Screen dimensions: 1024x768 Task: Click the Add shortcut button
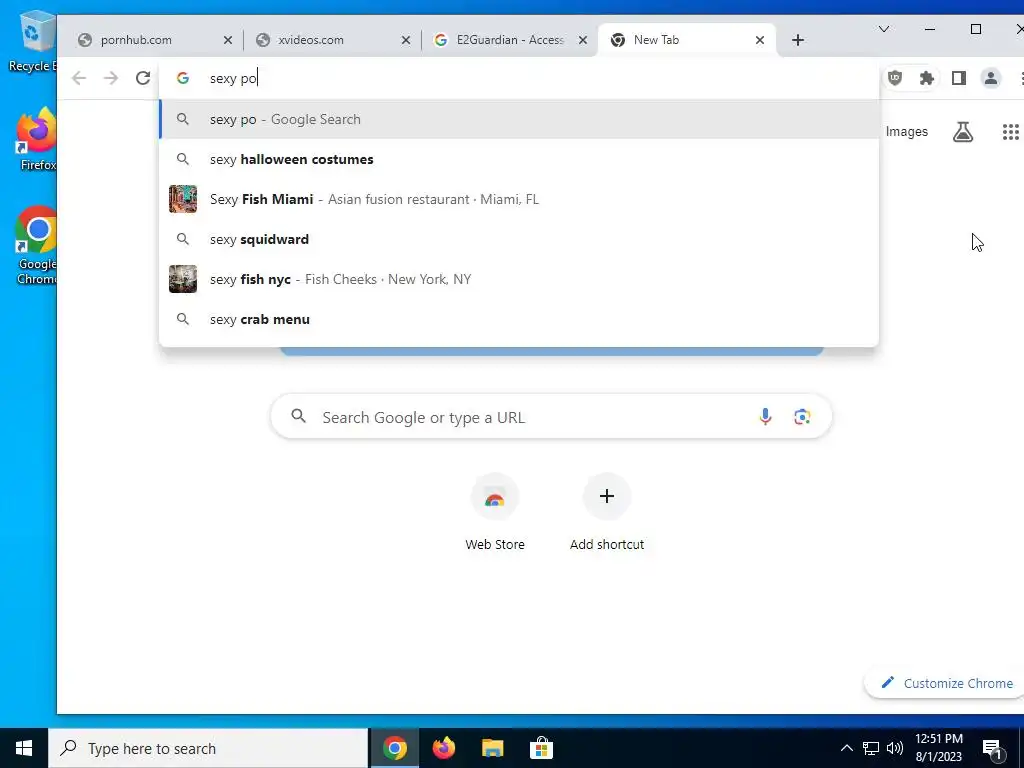607,513
